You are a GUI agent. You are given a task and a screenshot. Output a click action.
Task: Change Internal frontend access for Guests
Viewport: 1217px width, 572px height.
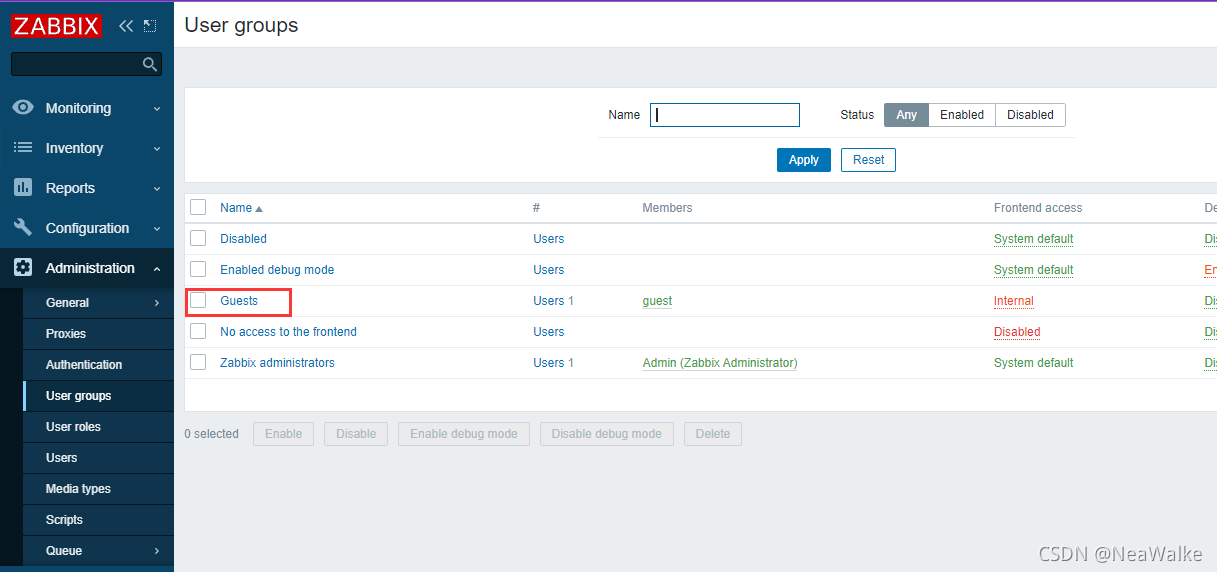click(1014, 301)
